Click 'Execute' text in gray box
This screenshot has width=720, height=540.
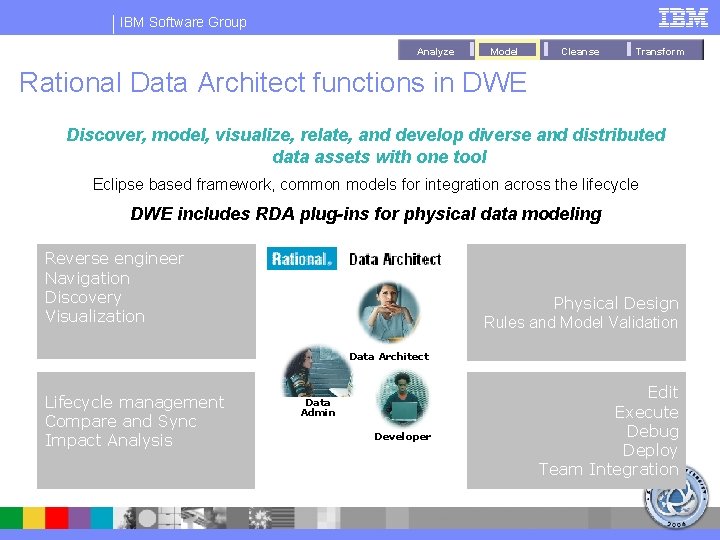(647, 412)
